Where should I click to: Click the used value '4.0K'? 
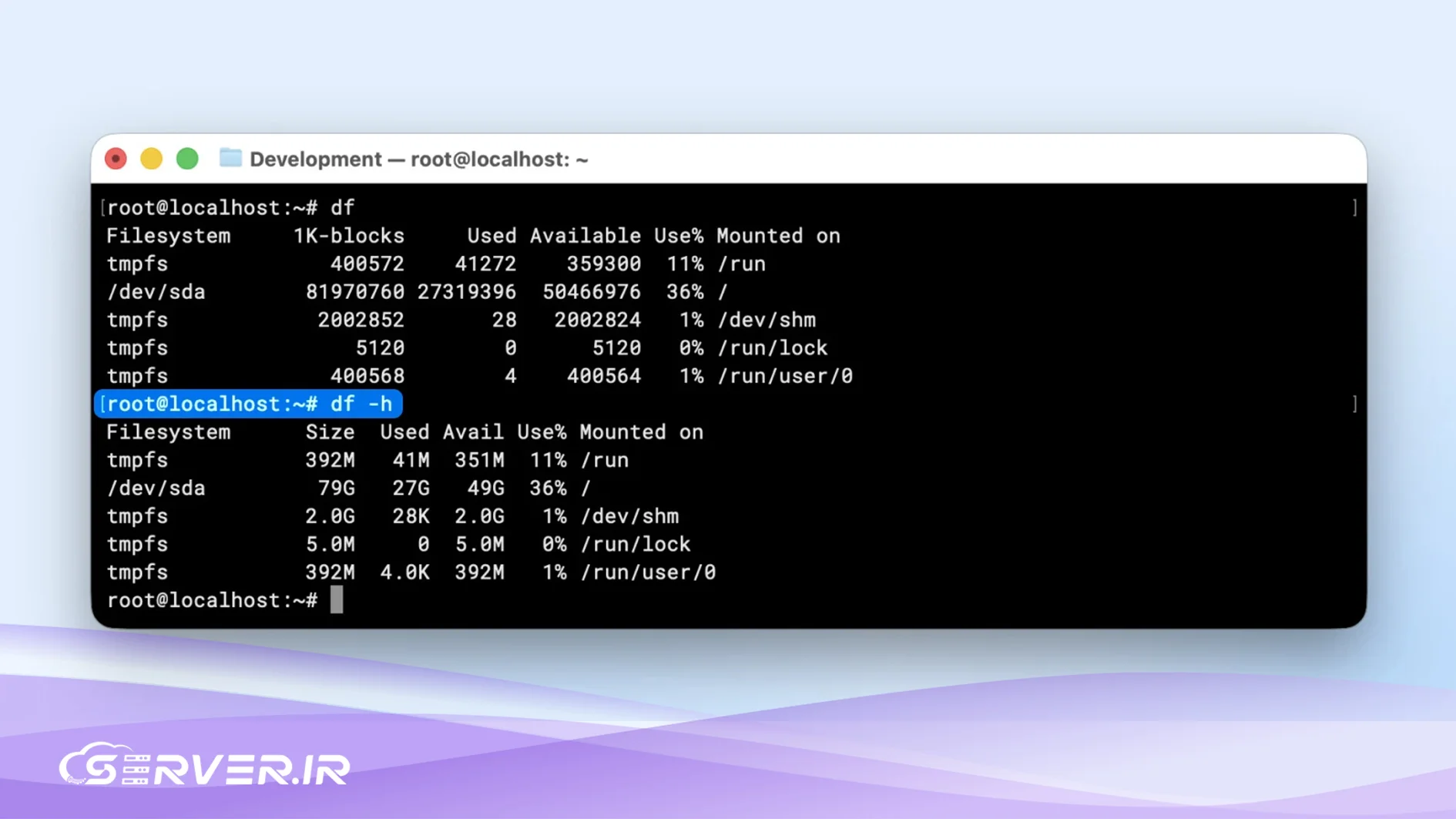coord(404,572)
